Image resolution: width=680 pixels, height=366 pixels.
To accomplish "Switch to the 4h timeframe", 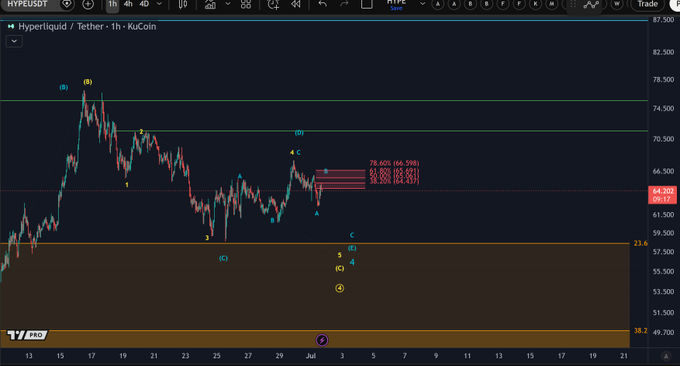I will pos(128,4).
